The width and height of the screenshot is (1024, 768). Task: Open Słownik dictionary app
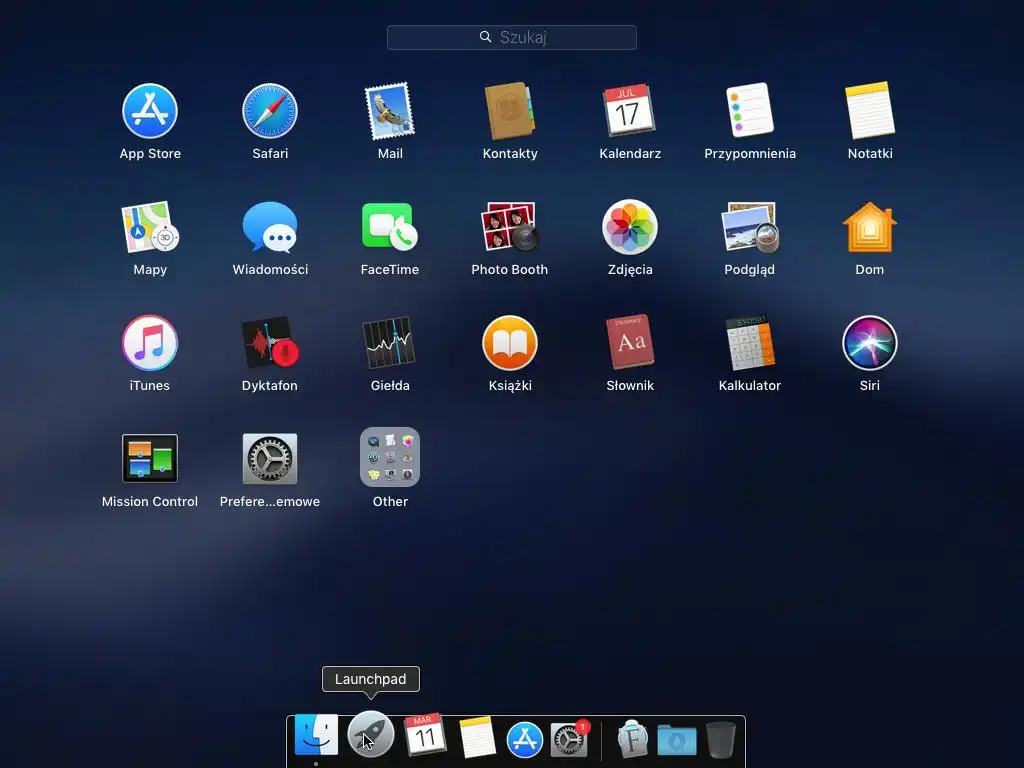630,342
